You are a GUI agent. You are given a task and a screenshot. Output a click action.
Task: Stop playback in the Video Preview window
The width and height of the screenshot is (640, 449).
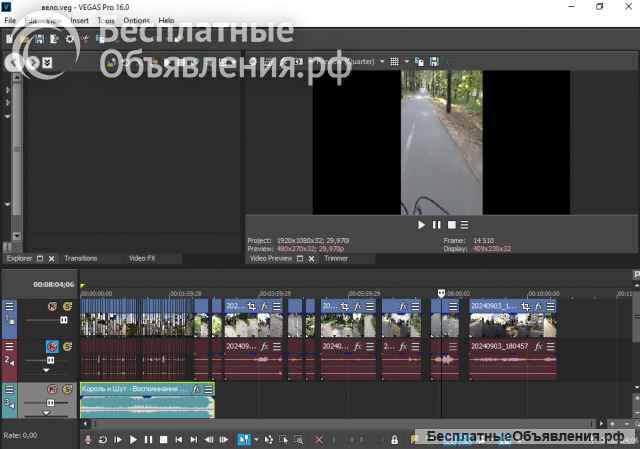(451, 225)
